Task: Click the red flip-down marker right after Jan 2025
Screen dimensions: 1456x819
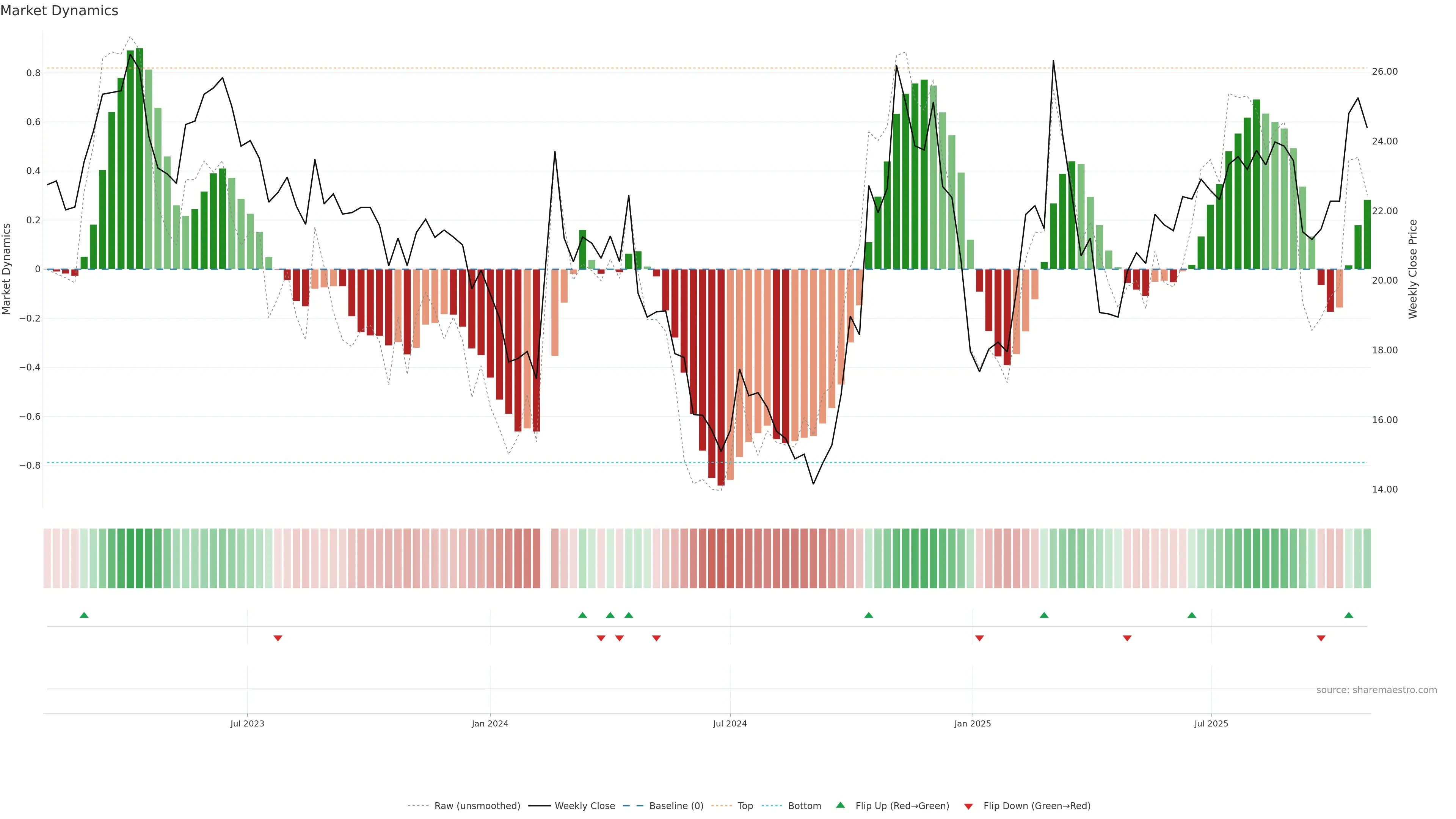Action: (x=979, y=638)
